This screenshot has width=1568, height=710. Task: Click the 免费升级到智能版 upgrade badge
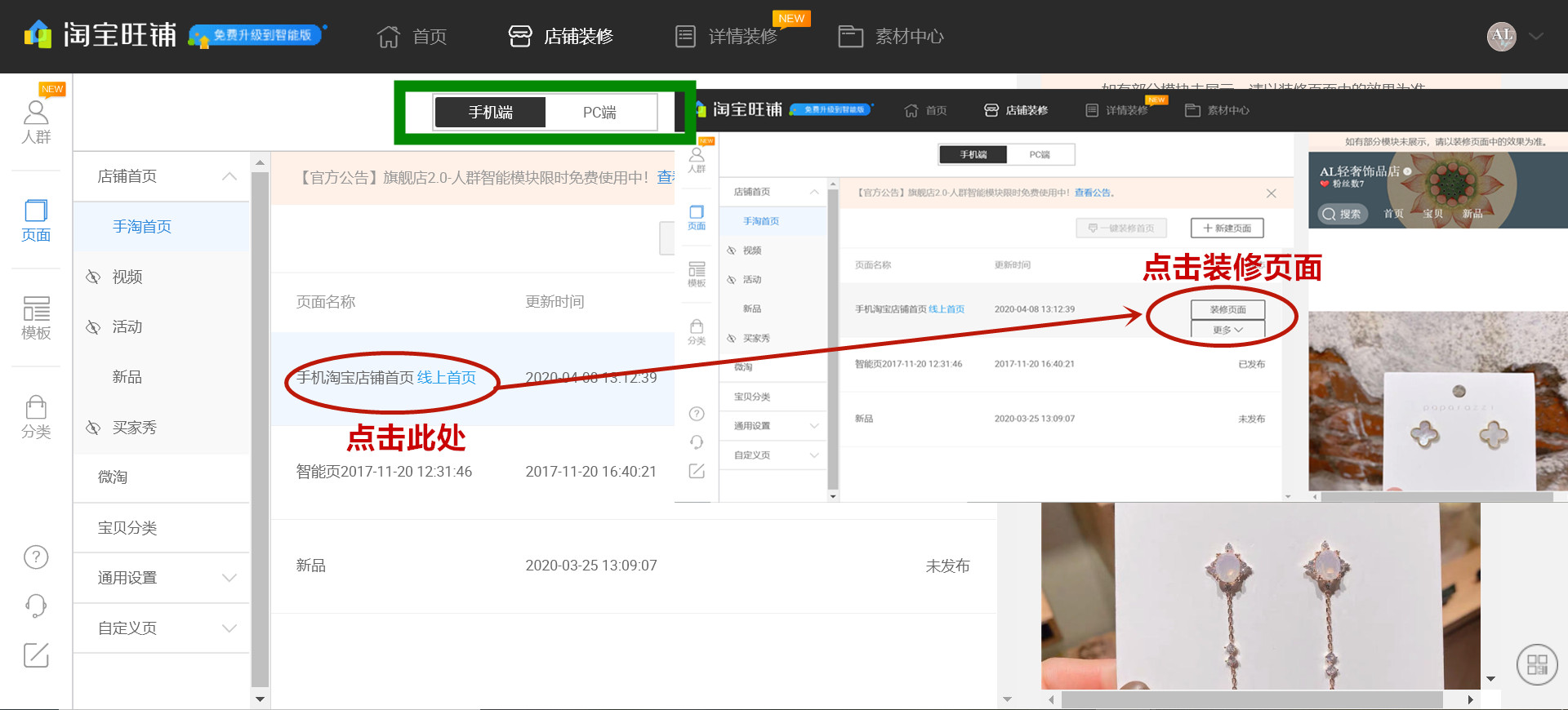point(257,35)
